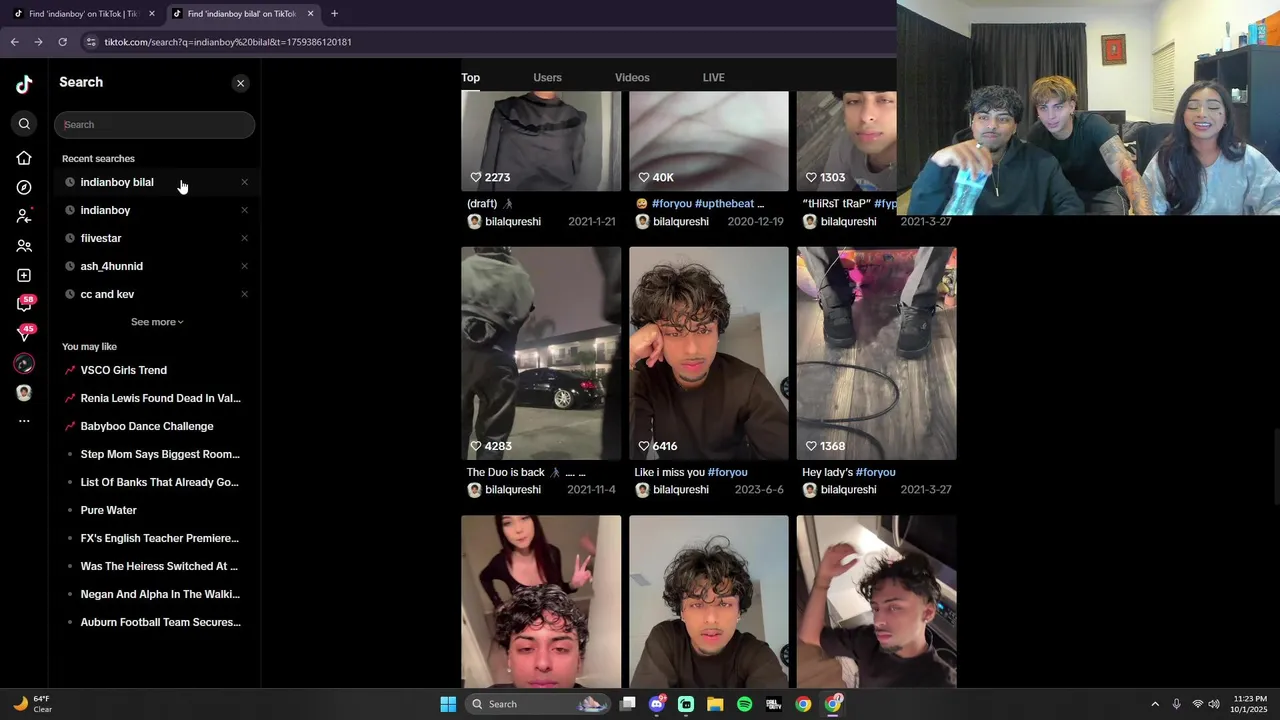This screenshot has height=720, width=1280.
Task: Open the More three-dots menu
Action: click(x=24, y=421)
